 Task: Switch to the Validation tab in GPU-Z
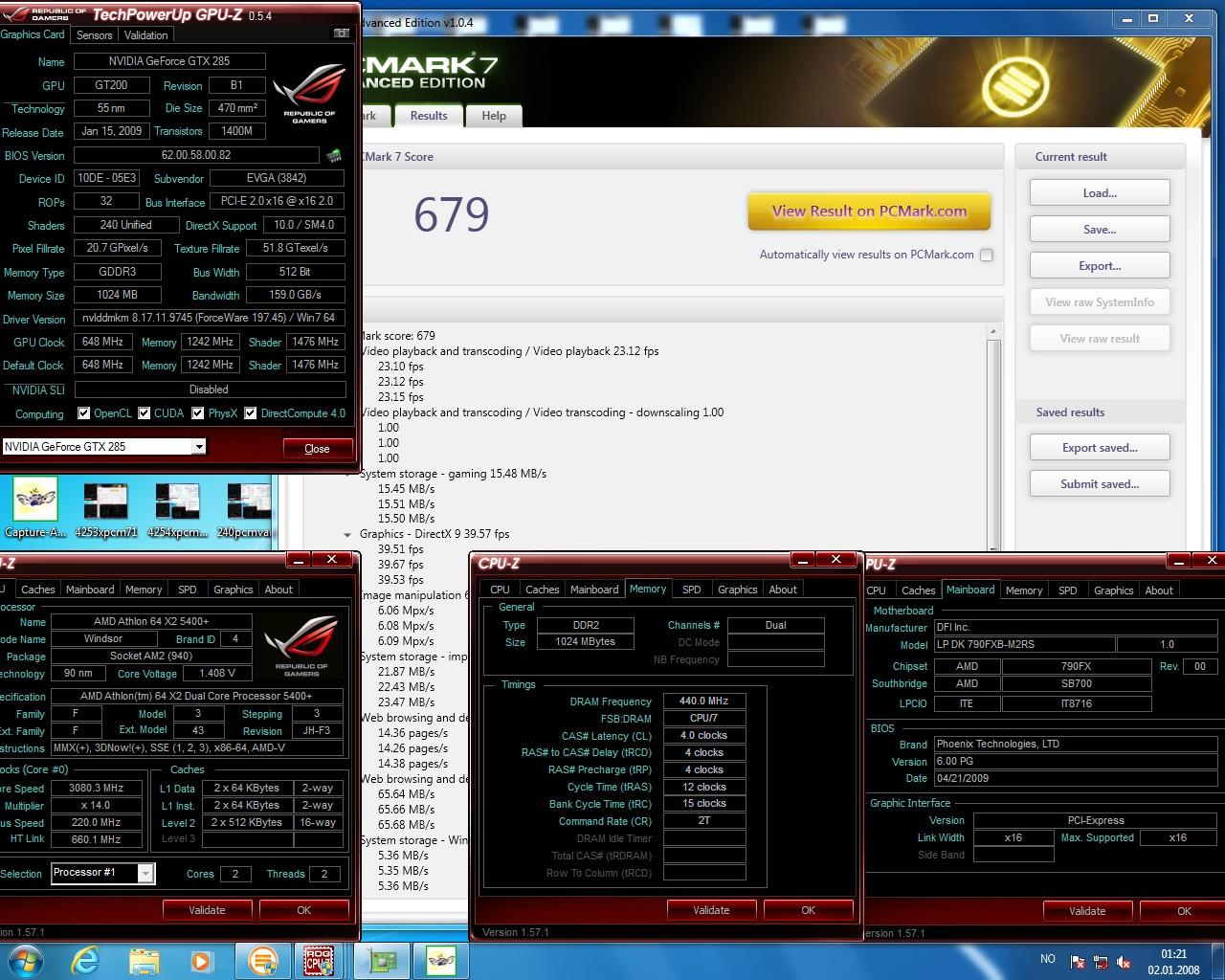[x=145, y=34]
